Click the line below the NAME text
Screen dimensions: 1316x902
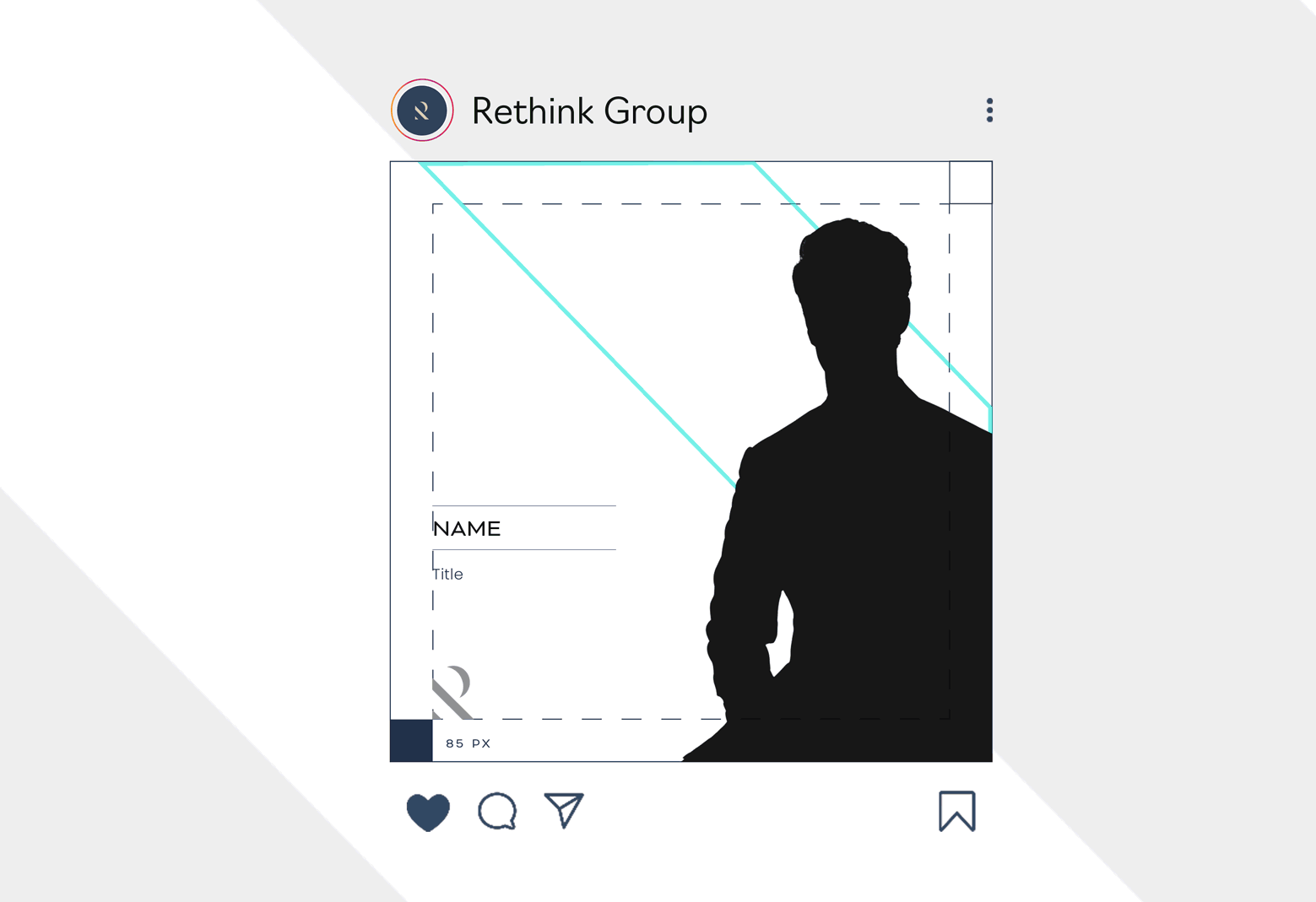point(524,549)
